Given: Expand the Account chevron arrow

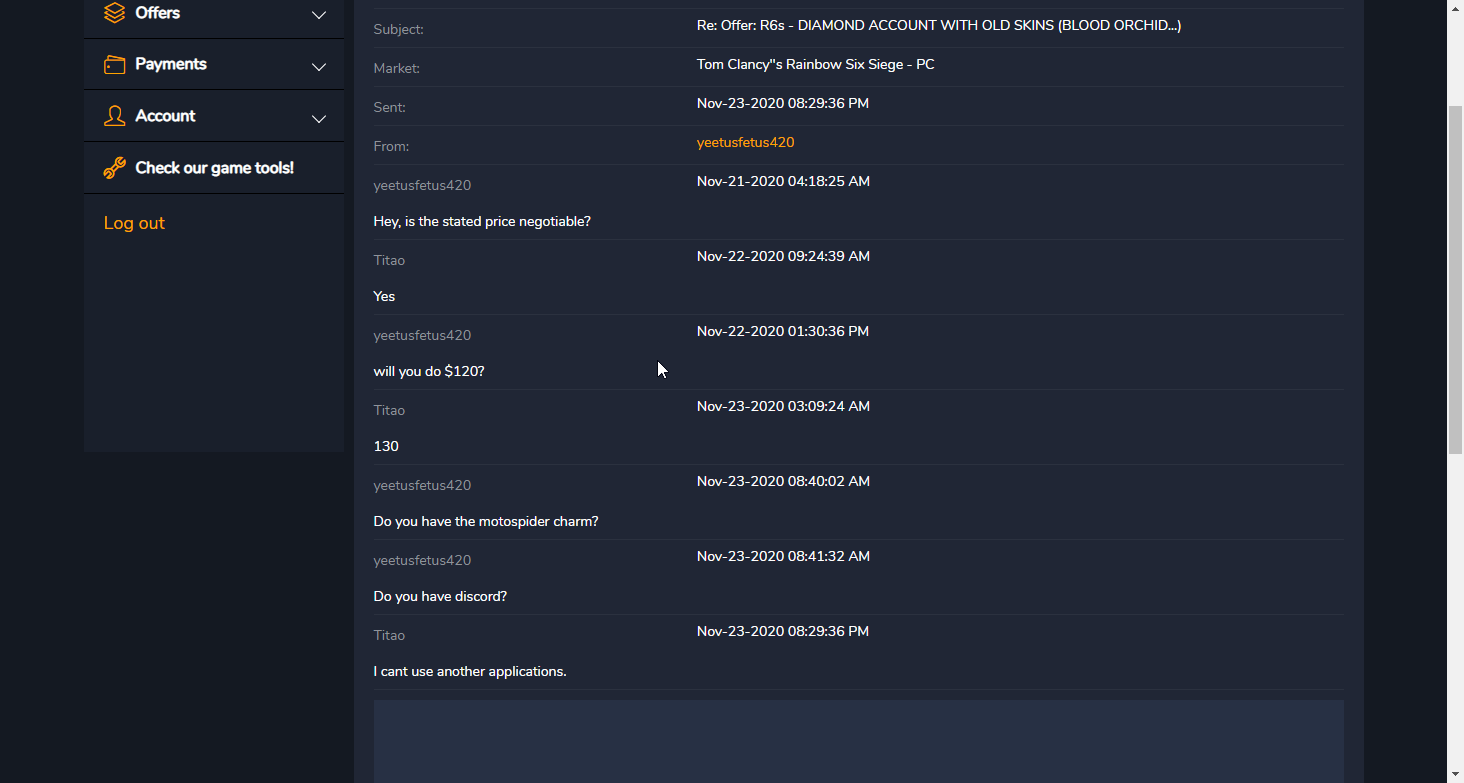Looking at the screenshot, I should click(319, 119).
